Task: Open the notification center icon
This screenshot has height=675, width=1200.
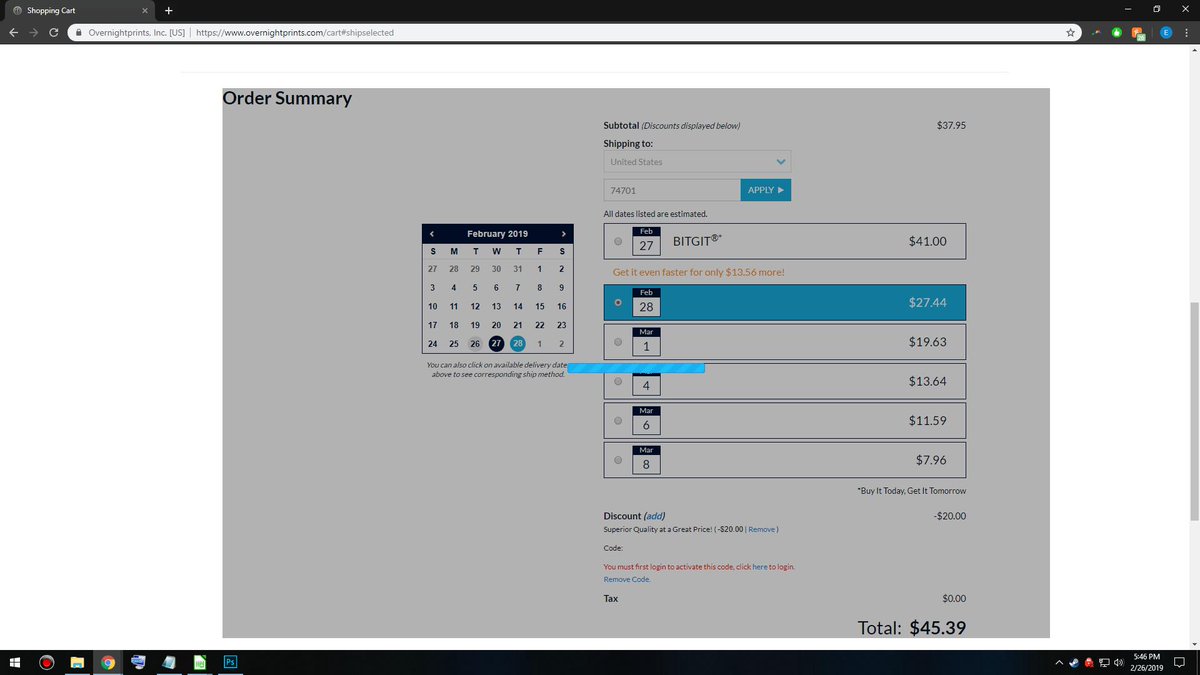Action: pyautogui.click(x=1181, y=663)
